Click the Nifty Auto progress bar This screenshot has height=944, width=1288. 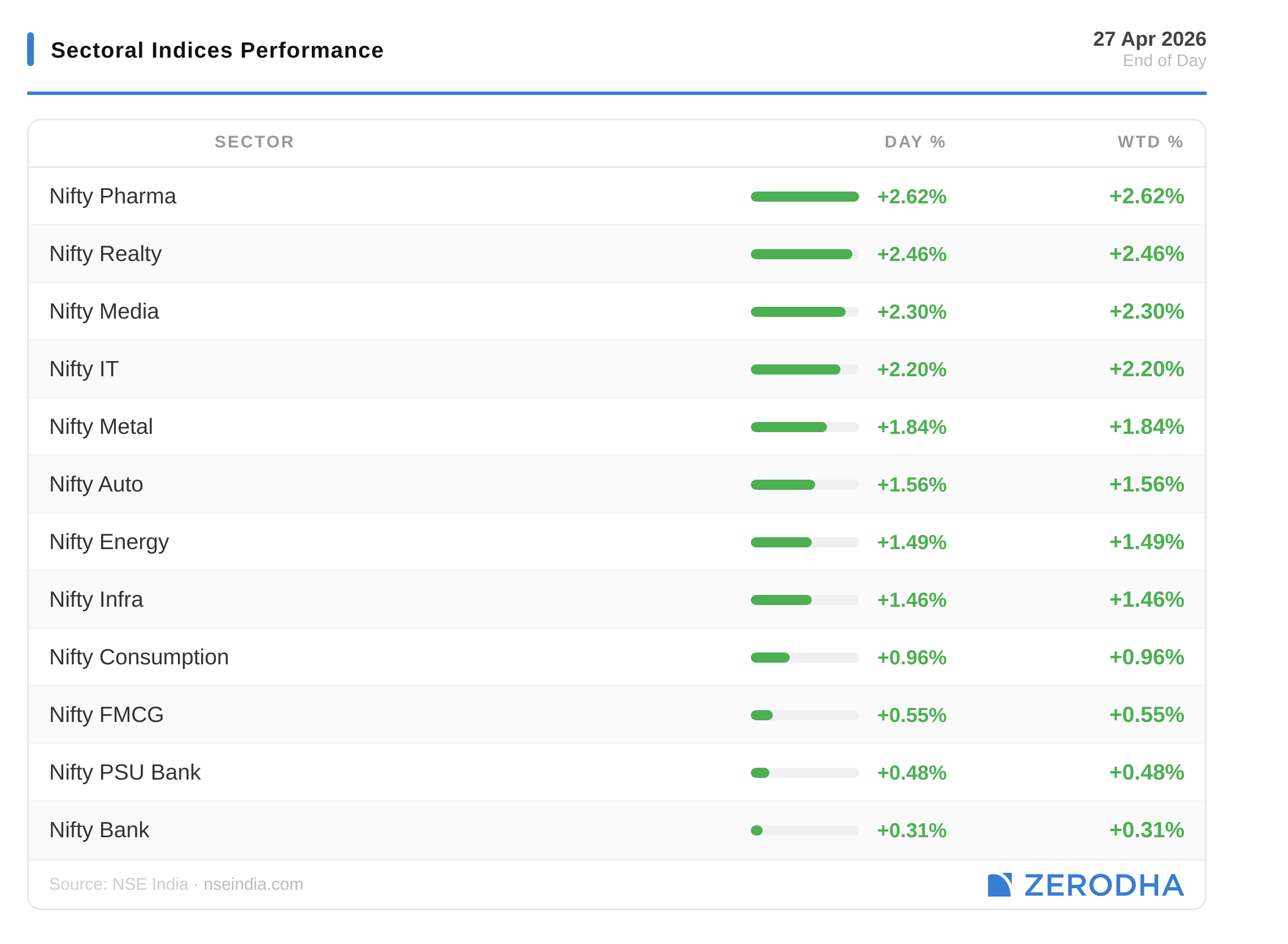click(804, 485)
